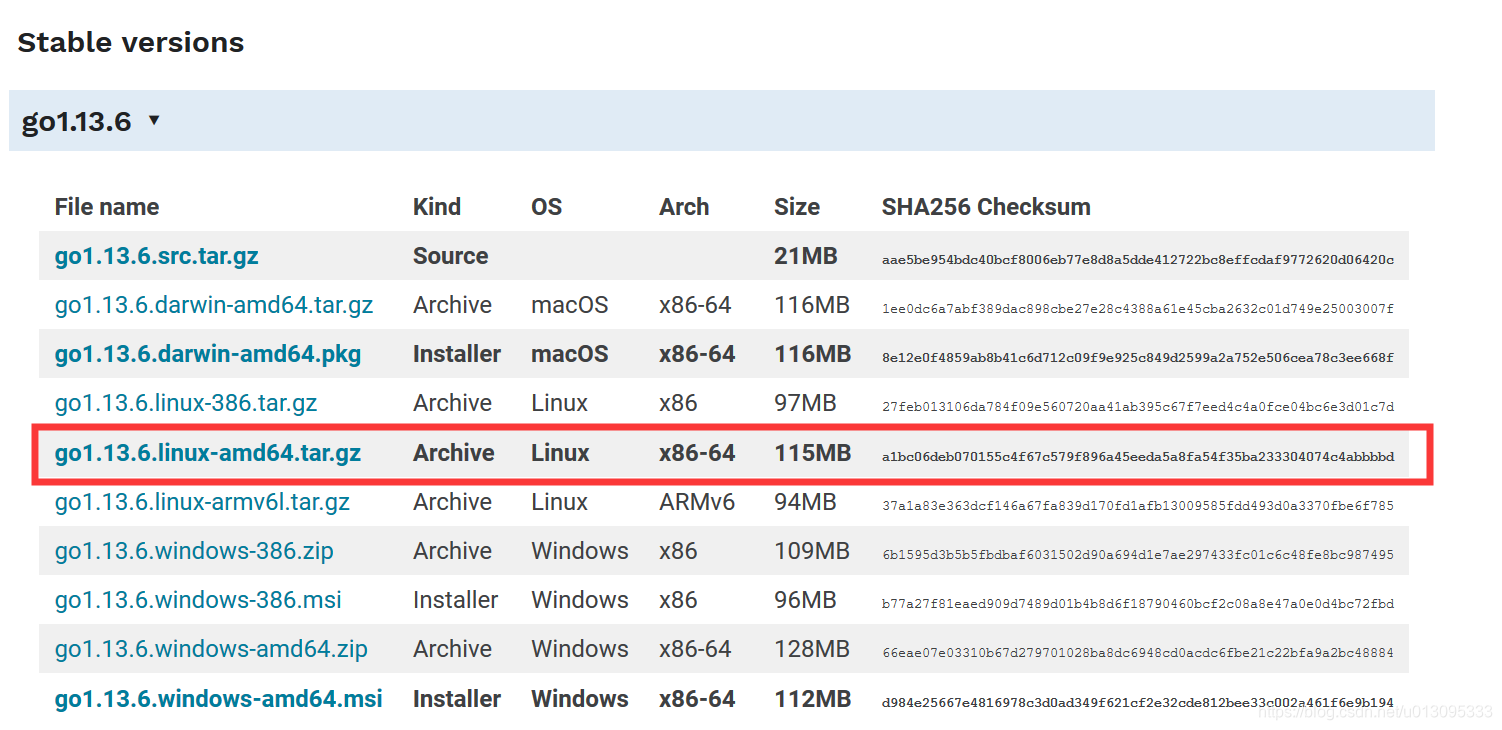The height and width of the screenshot is (730, 1502).
Task: Click the 112MB size cell
Action: click(812, 698)
